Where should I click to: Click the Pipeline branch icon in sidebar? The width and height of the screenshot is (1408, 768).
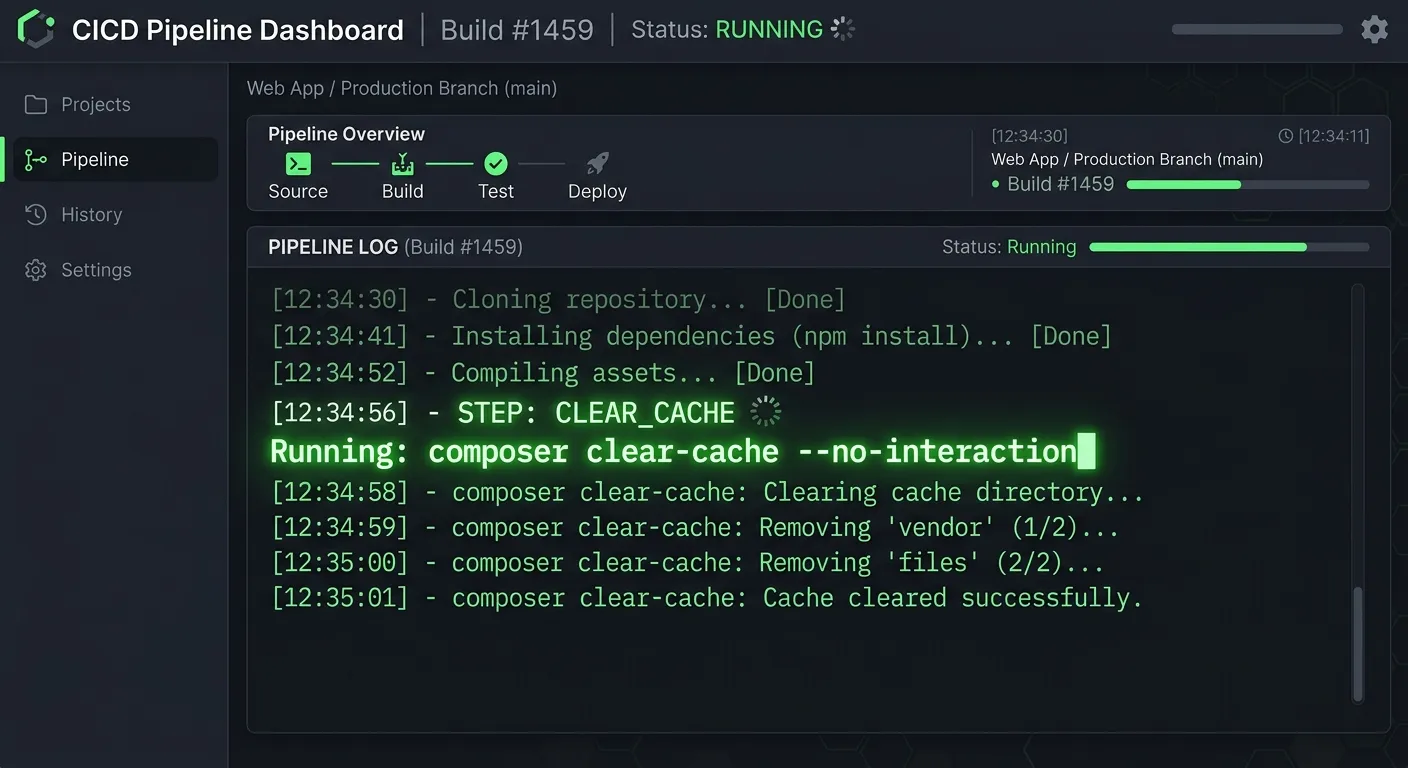point(36,160)
